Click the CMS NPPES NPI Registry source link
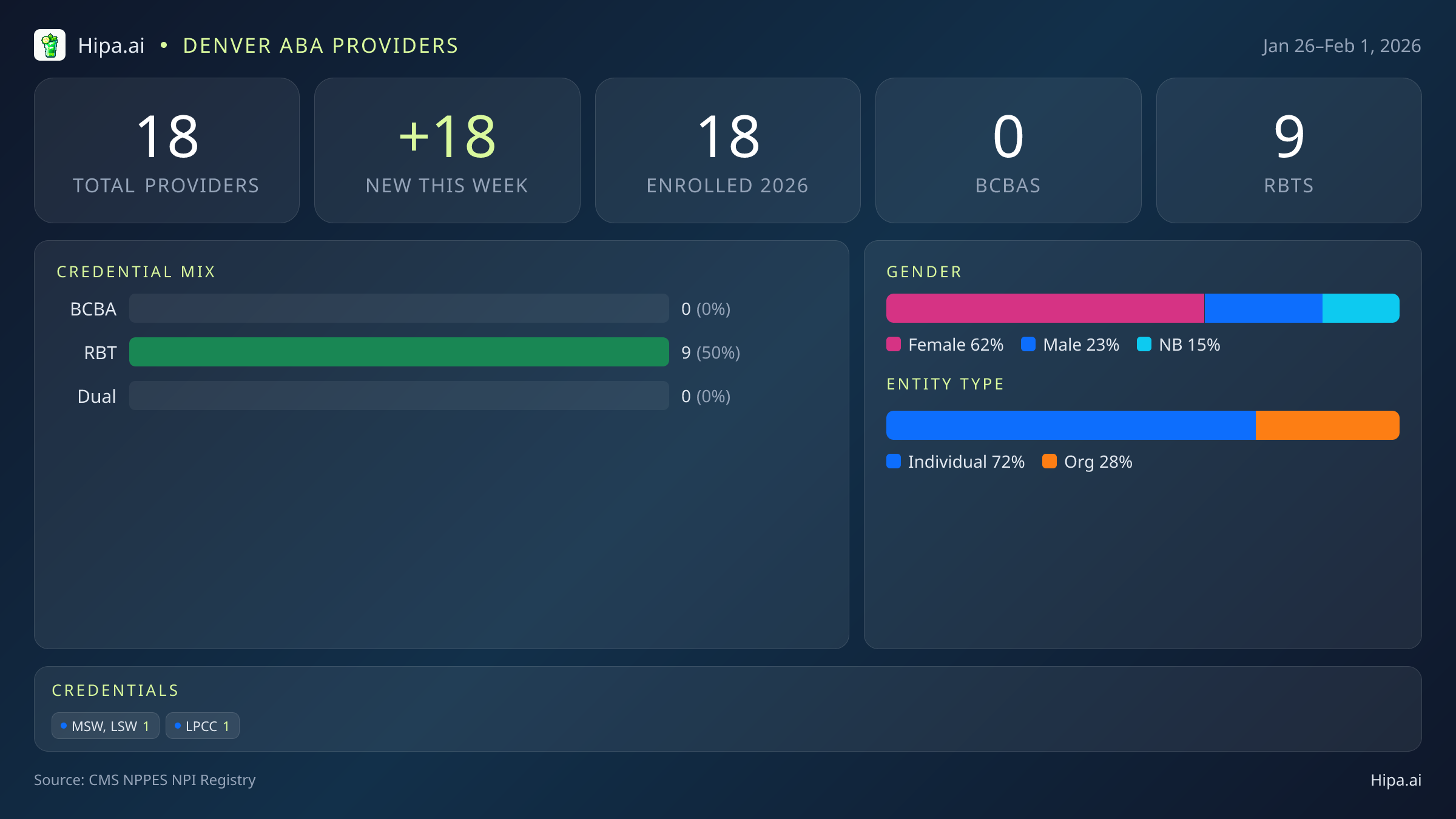The width and height of the screenshot is (1456, 819). click(146, 780)
